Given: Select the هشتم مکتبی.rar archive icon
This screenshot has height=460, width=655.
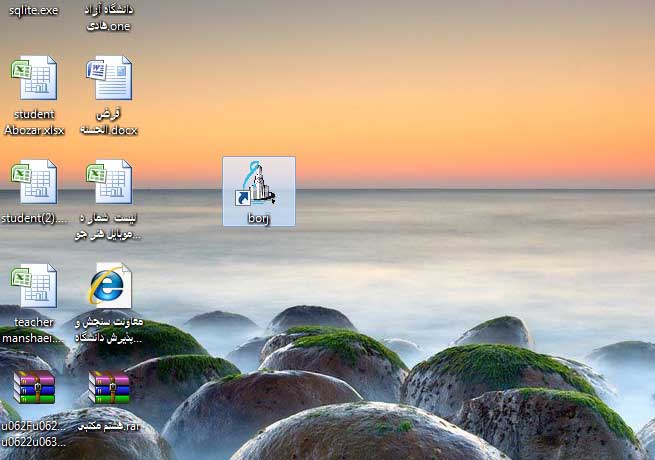Looking at the screenshot, I should [x=109, y=387].
